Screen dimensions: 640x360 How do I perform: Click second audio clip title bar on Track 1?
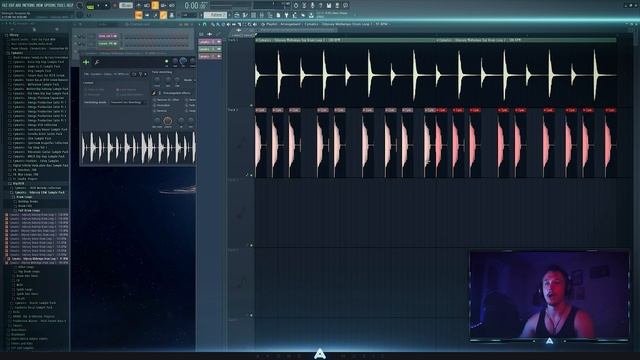[526, 40]
